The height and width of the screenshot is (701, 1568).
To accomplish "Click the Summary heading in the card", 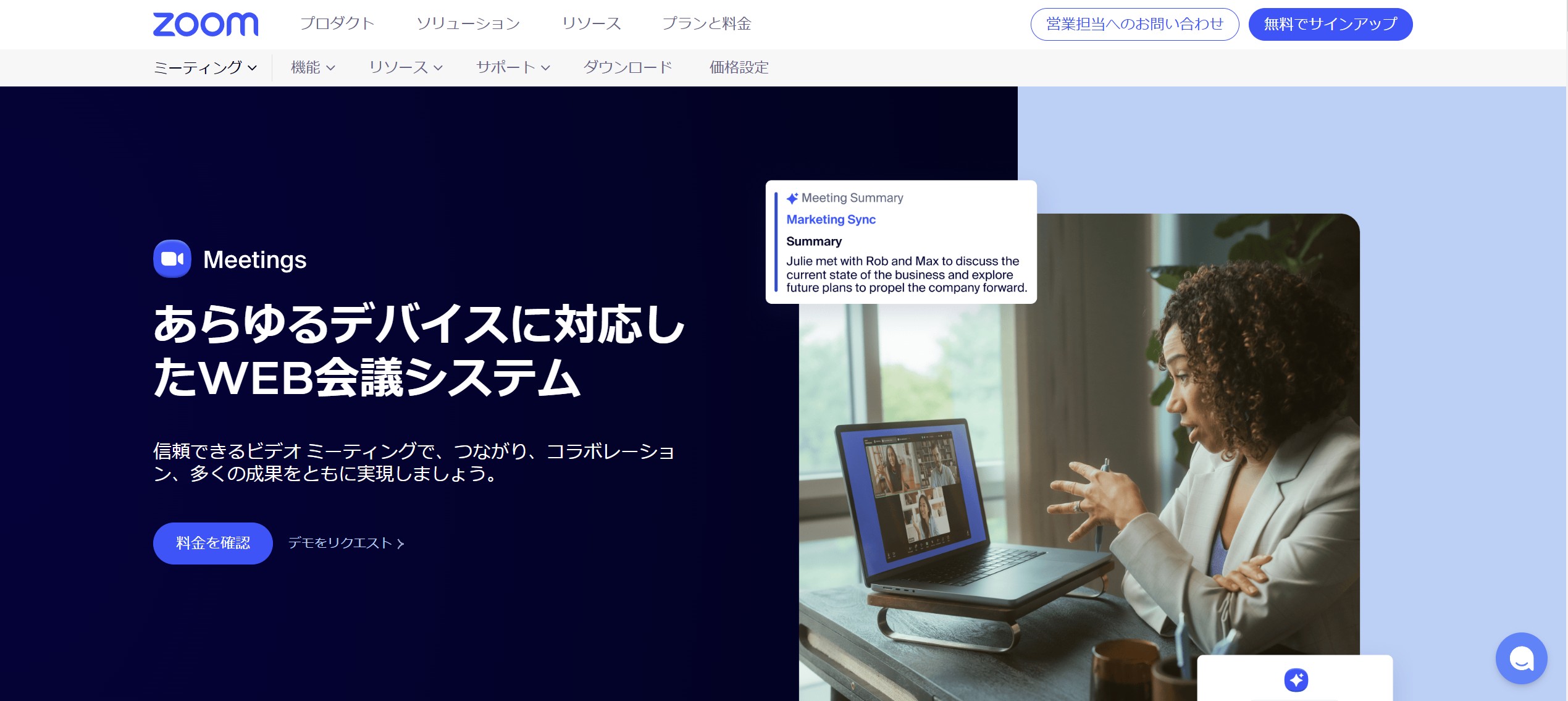I will click(814, 241).
